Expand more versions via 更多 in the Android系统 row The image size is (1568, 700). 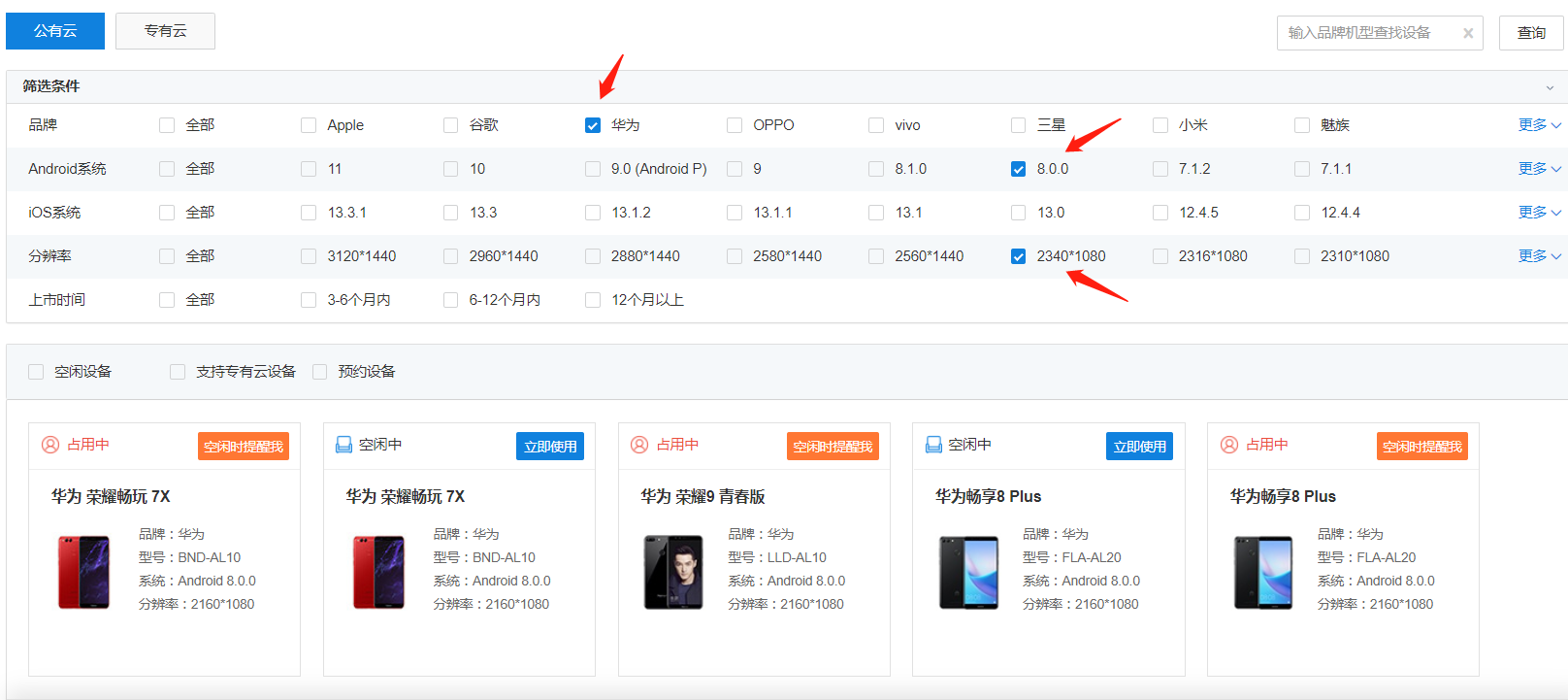tap(1540, 169)
